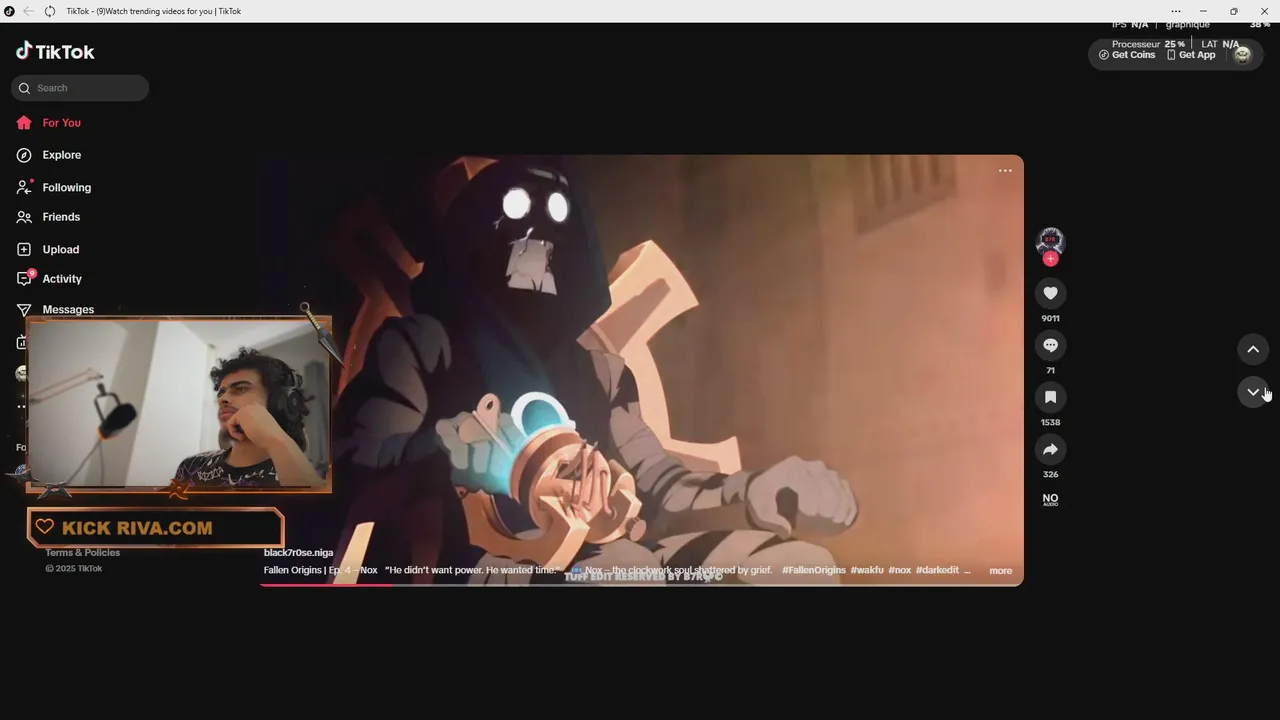Click the Following person icon
The width and height of the screenshot is (1280, 720).
[24, 187]
